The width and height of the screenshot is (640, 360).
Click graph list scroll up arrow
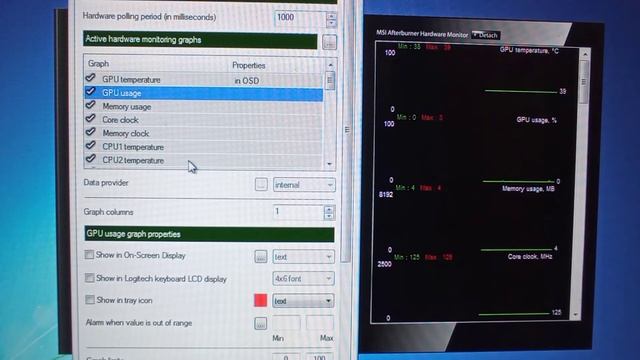[x=330, y=65]
